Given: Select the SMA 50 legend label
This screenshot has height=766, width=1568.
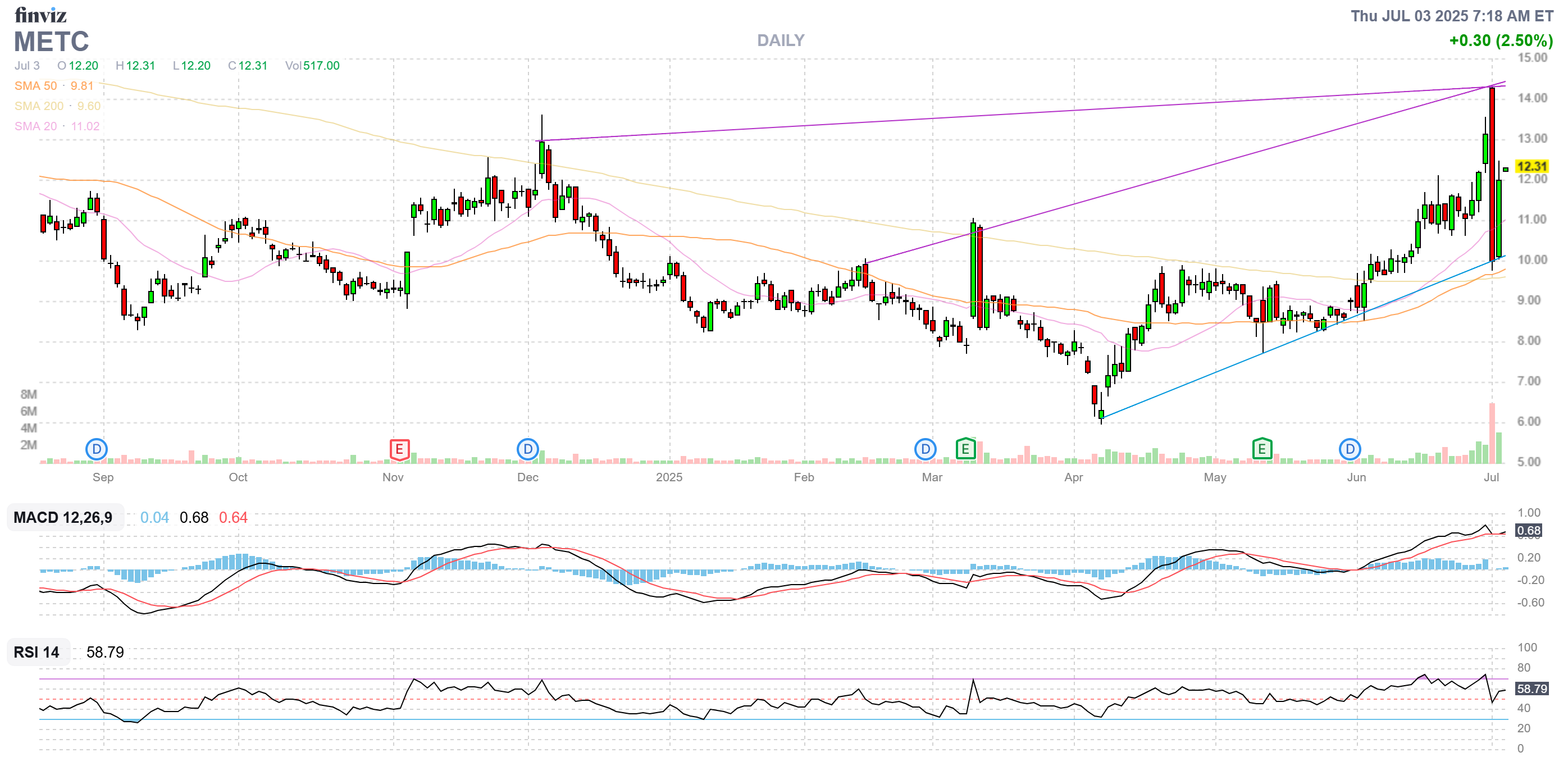Looking at the screenshot, I should click(x=36, y=86).
